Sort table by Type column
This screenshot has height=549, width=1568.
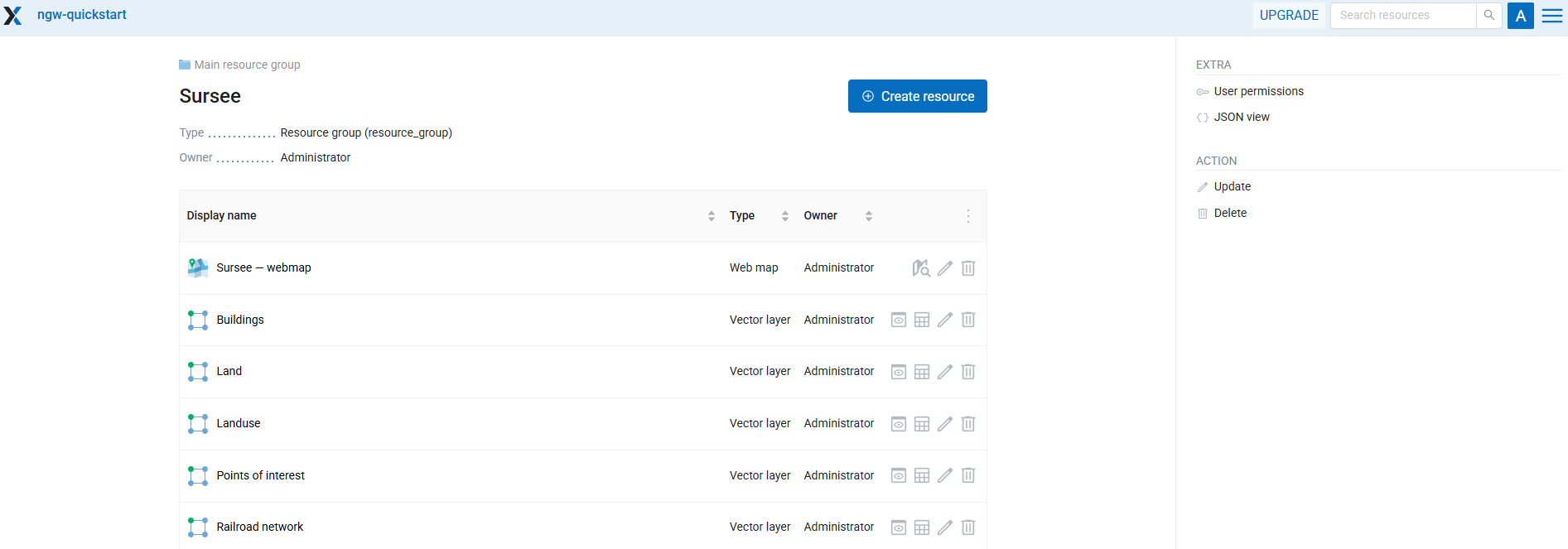(784, 216)
